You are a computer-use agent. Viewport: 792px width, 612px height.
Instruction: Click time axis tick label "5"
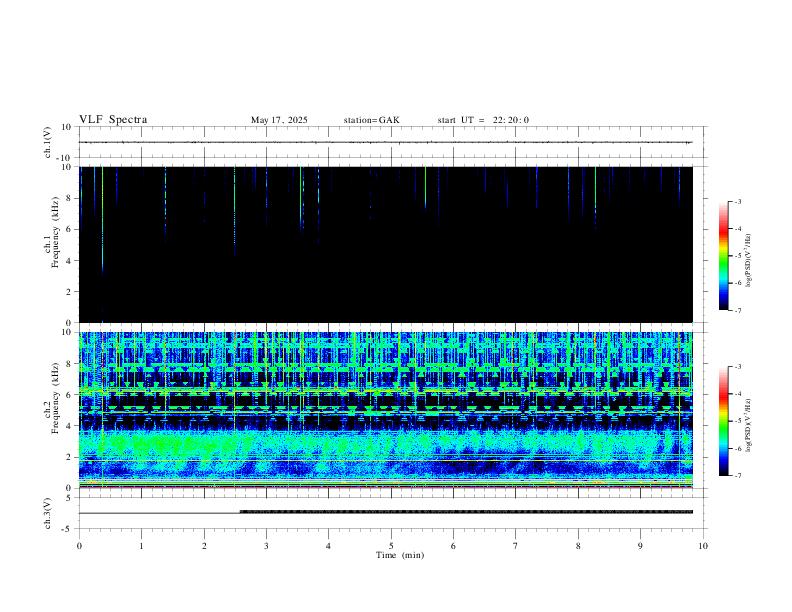(x=391, y=546)
